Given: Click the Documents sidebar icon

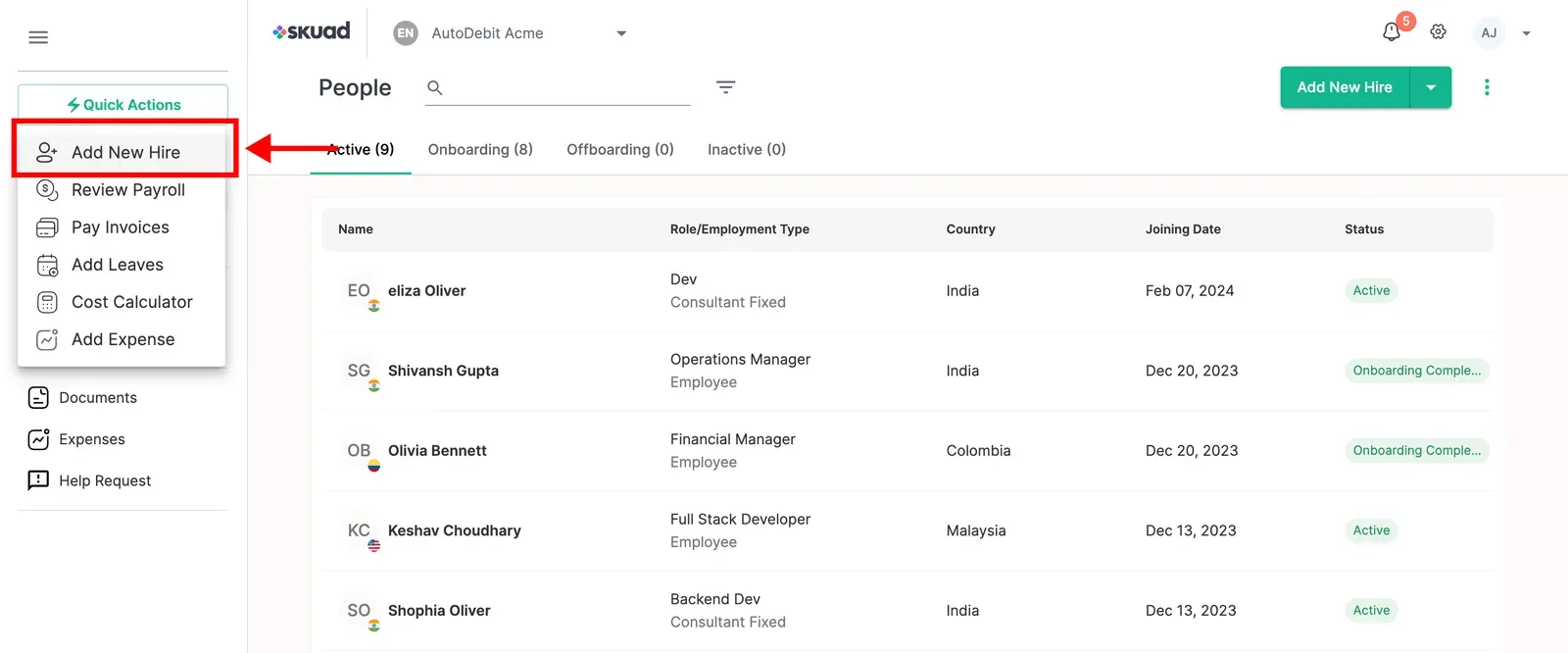Looking at the screenshot, I should tap(38, 397).
